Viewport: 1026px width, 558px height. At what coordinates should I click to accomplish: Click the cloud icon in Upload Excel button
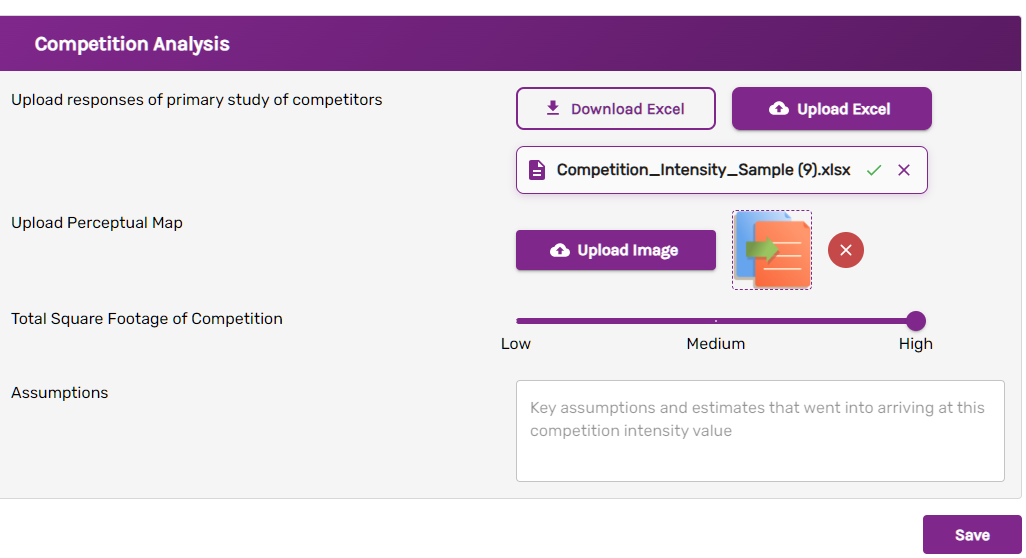(x=779, y=109)
